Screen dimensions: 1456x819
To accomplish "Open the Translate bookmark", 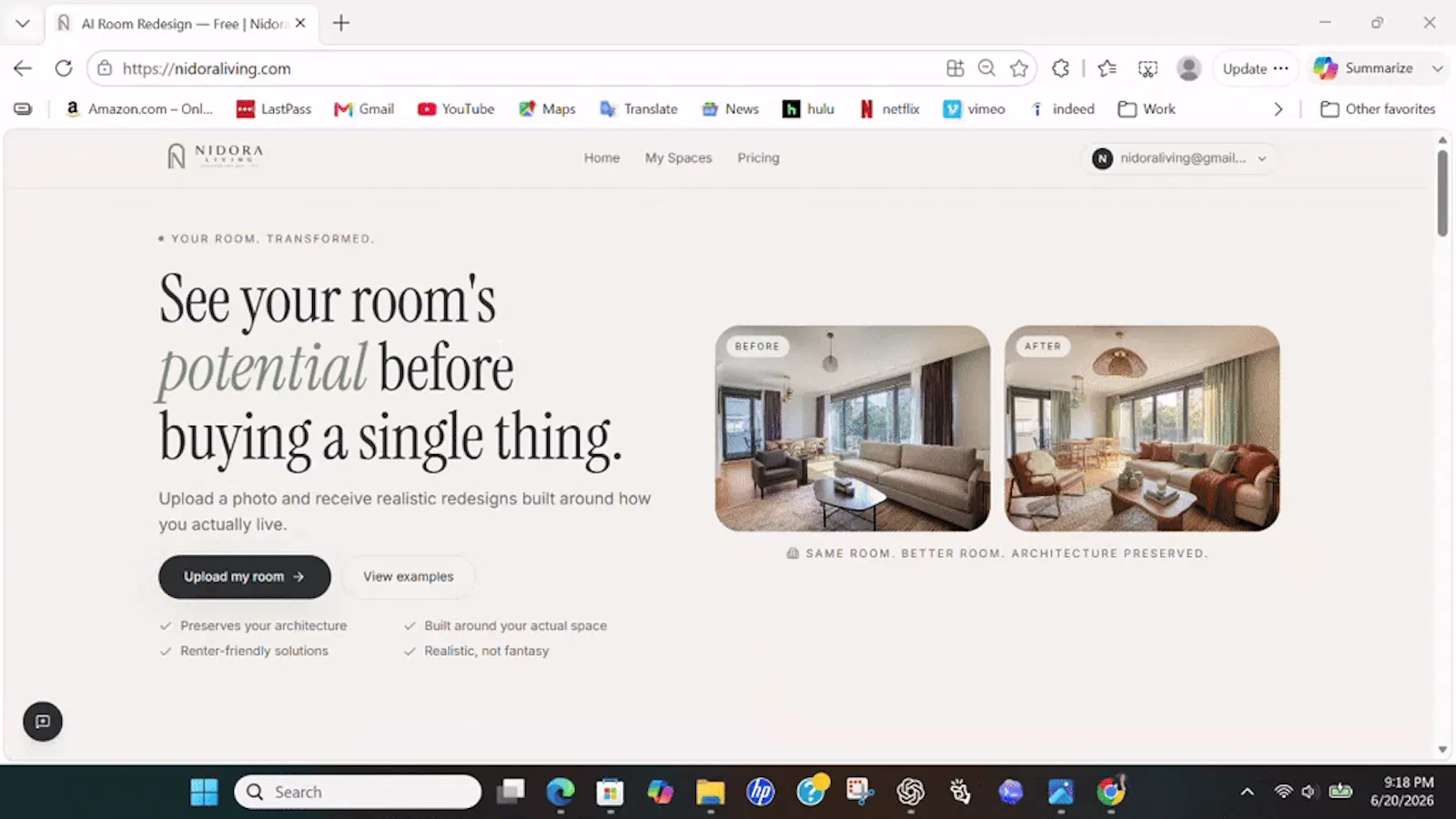I will point(639,108).
